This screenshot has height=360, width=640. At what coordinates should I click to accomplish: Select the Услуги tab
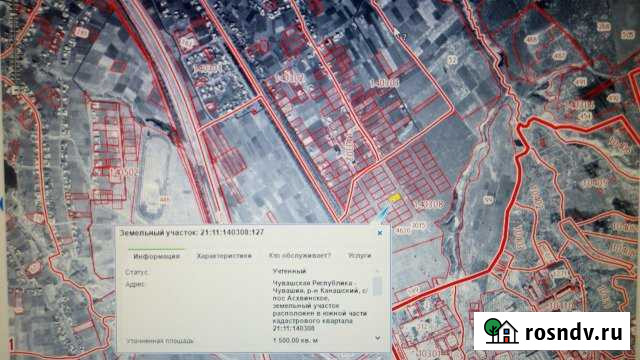click(360, 256)
